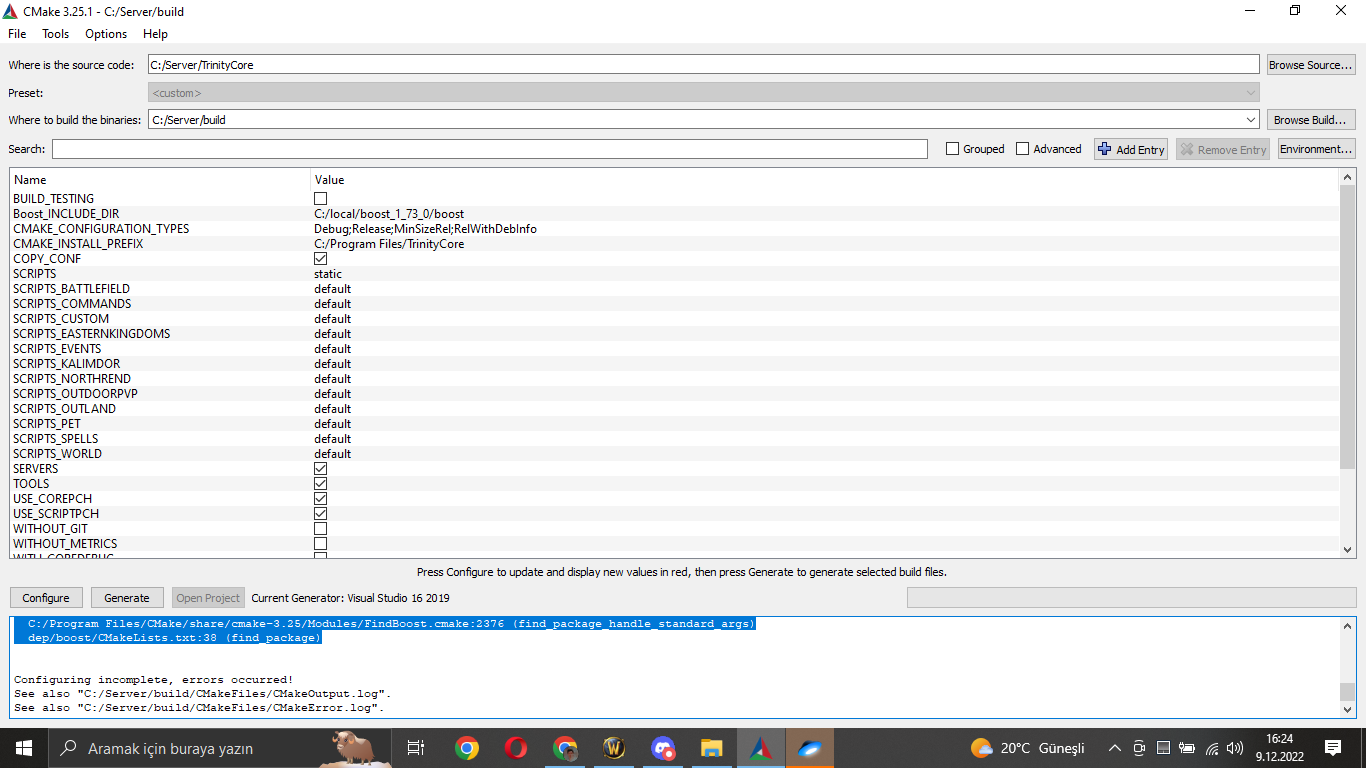Select SCRIPTS_NORTHREND value 'default'
The height and width of the screenshot is (768, 1366).
(x=333, y=379)
